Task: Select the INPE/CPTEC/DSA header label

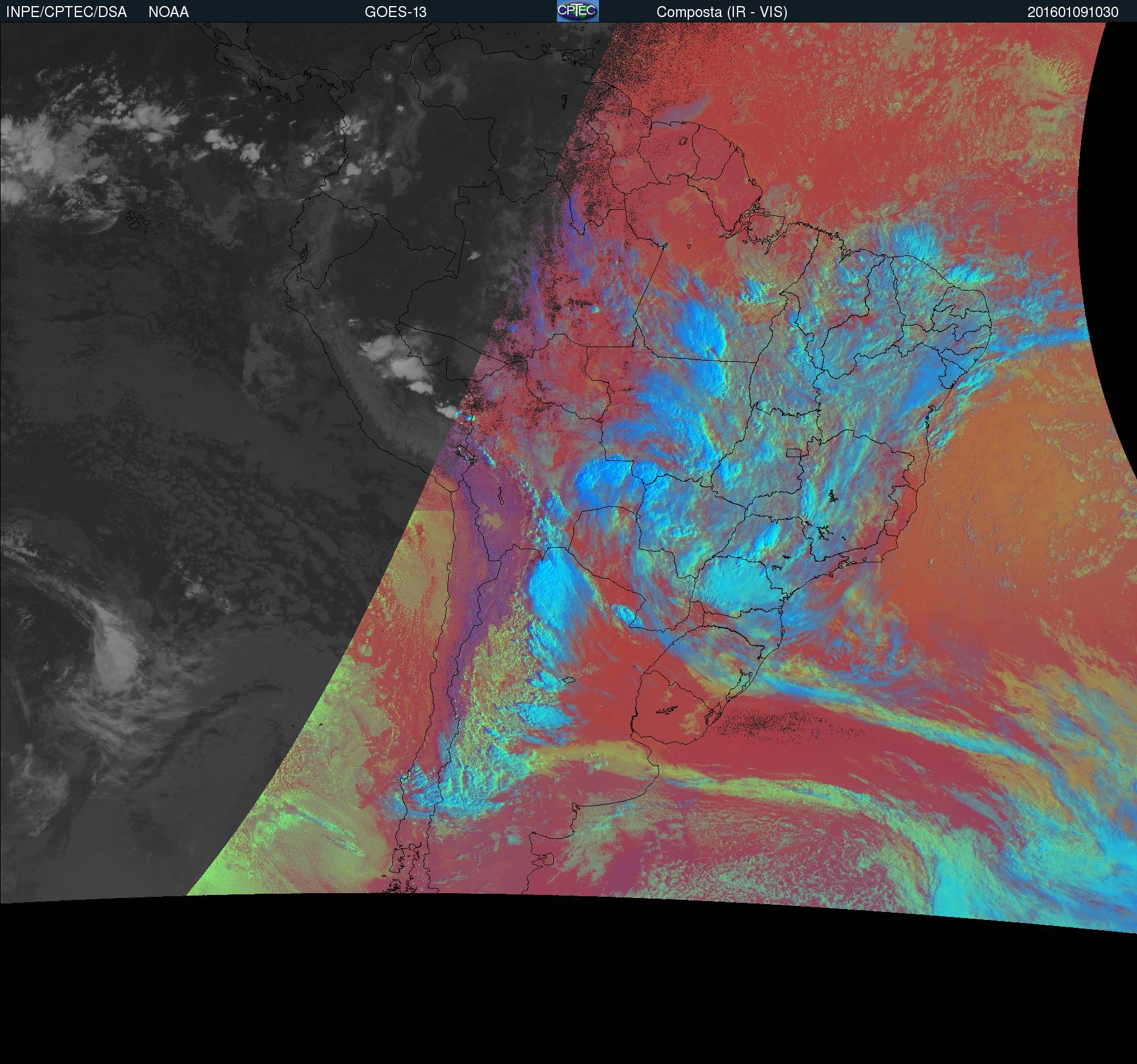Action: click(66, 12)
